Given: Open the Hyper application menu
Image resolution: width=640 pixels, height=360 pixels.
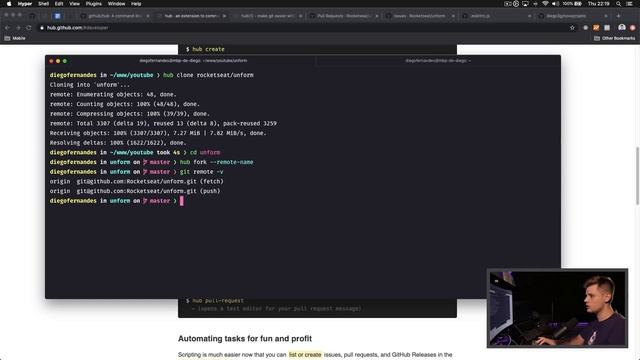Looking at the screenshot, I should click(x=25, y=4).
